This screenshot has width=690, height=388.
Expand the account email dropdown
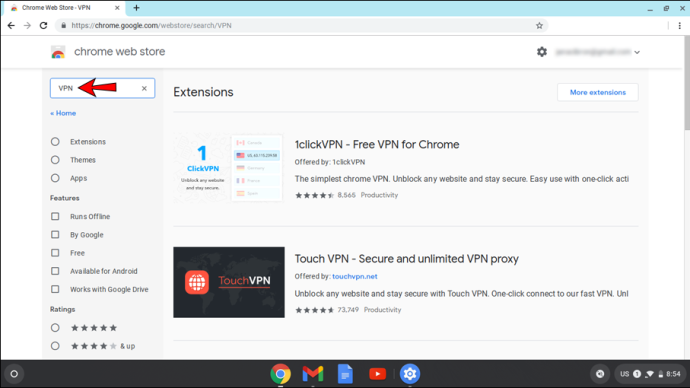coord(637,52)
